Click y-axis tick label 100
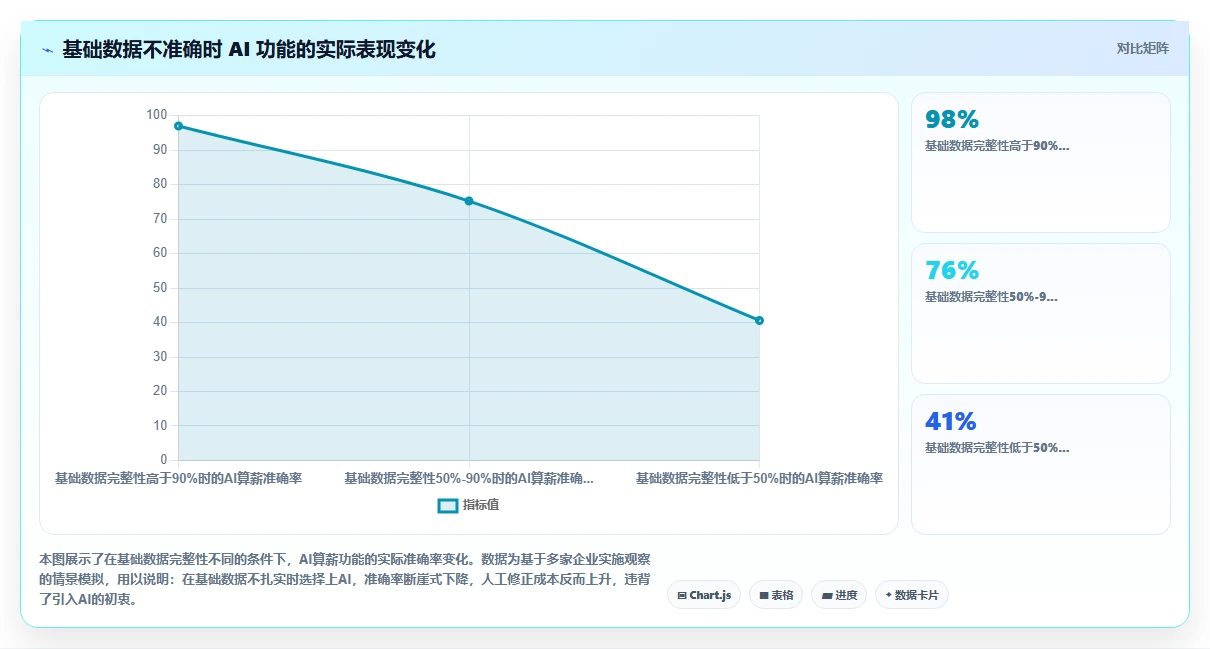This screenshot has width=1210, height=649. [x=157, y=115]
